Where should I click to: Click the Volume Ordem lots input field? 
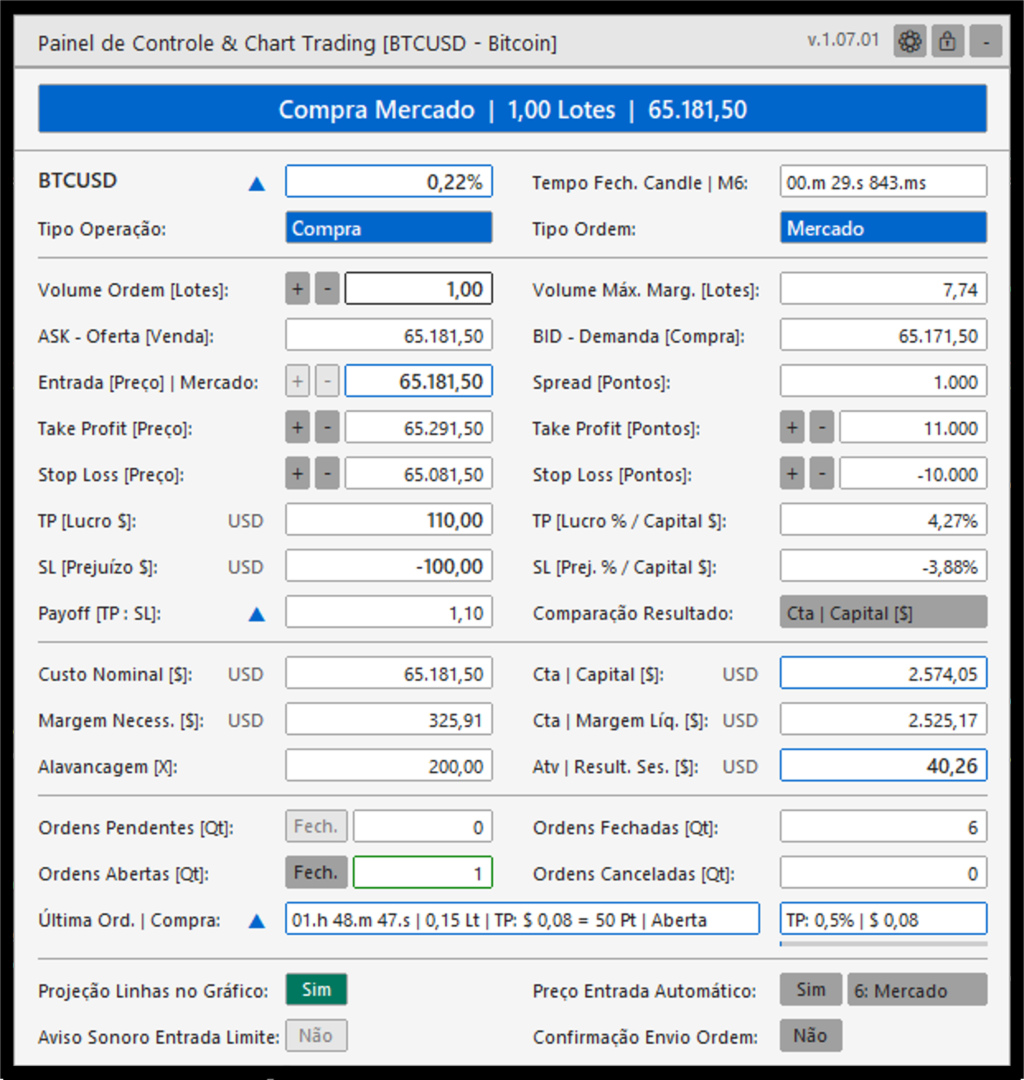pyautogui.click(x=419, y=289)
